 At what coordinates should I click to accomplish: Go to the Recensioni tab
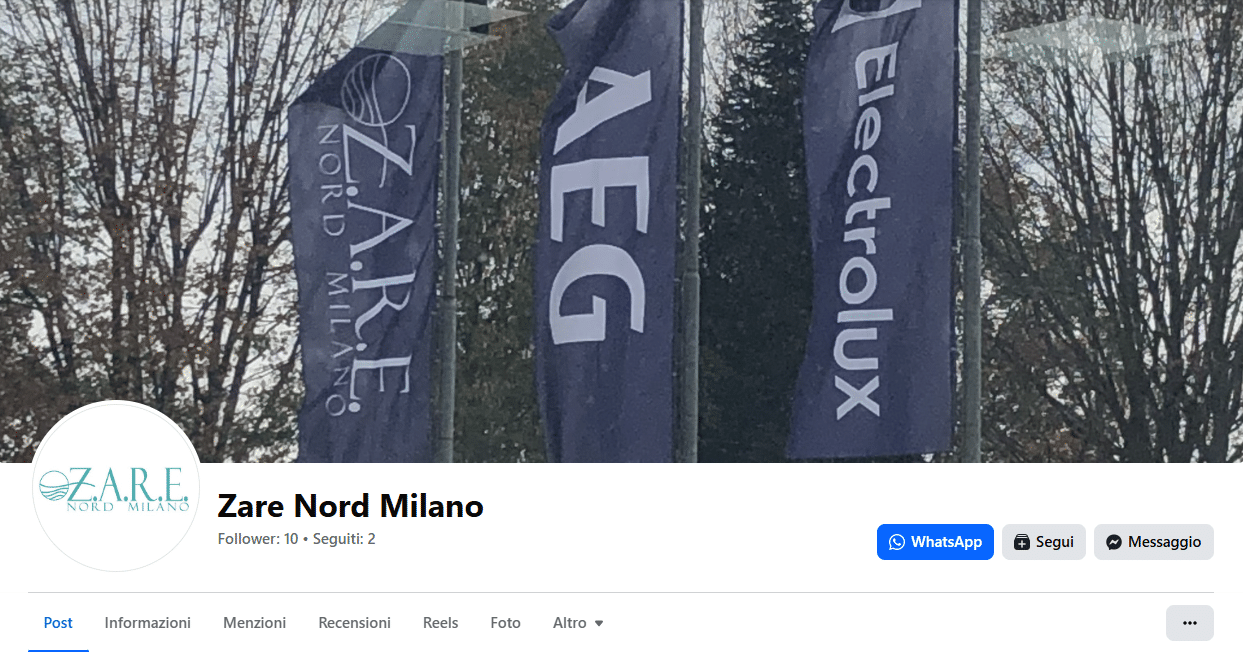pyautogui.click(x=355, y=623)
